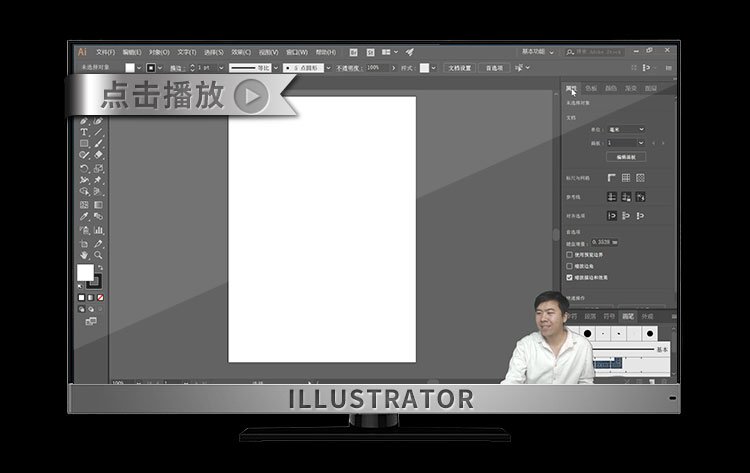Image resolution: width=750 pixels, height=473 pixels.
Task: Select the Curvature tool
Action: pyautogui.click(x=99, y=121)
